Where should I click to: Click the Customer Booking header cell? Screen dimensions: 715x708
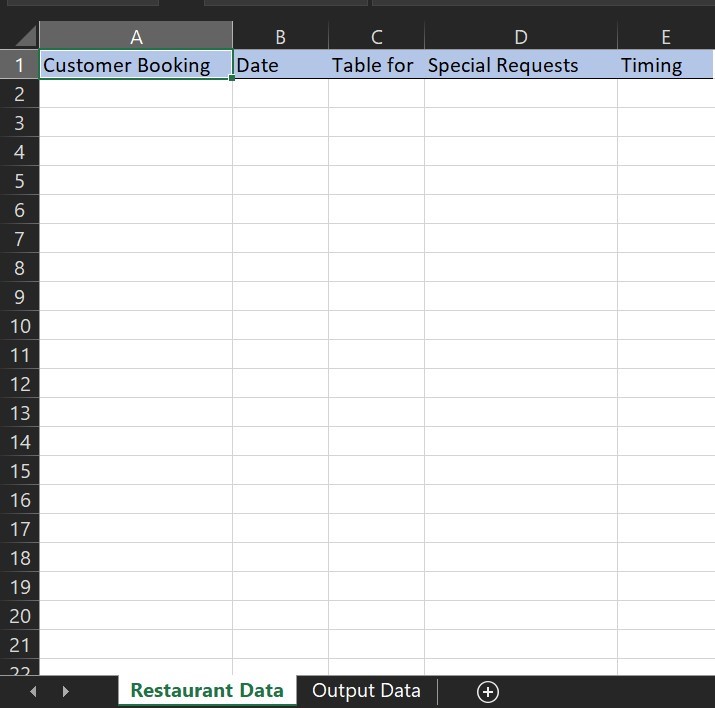click(136, 65)
